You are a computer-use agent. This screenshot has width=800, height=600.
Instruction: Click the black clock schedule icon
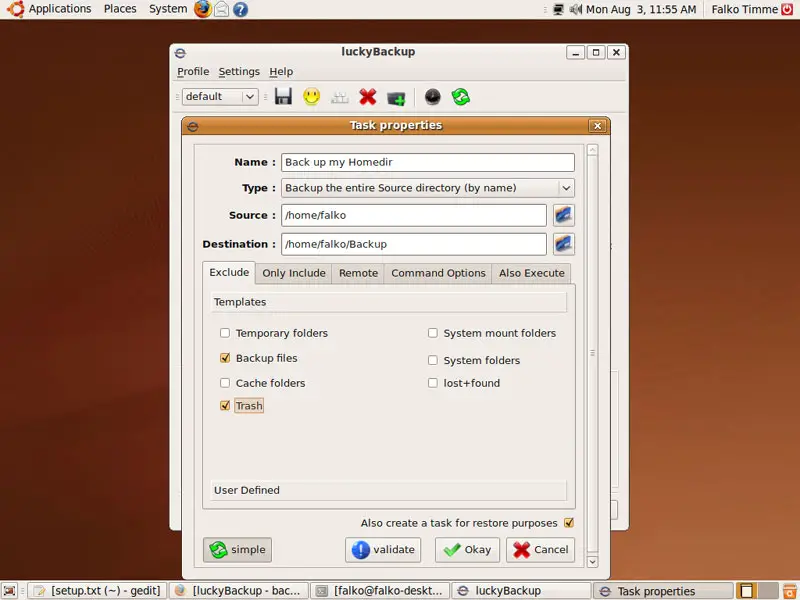click(x=433, y=96)
